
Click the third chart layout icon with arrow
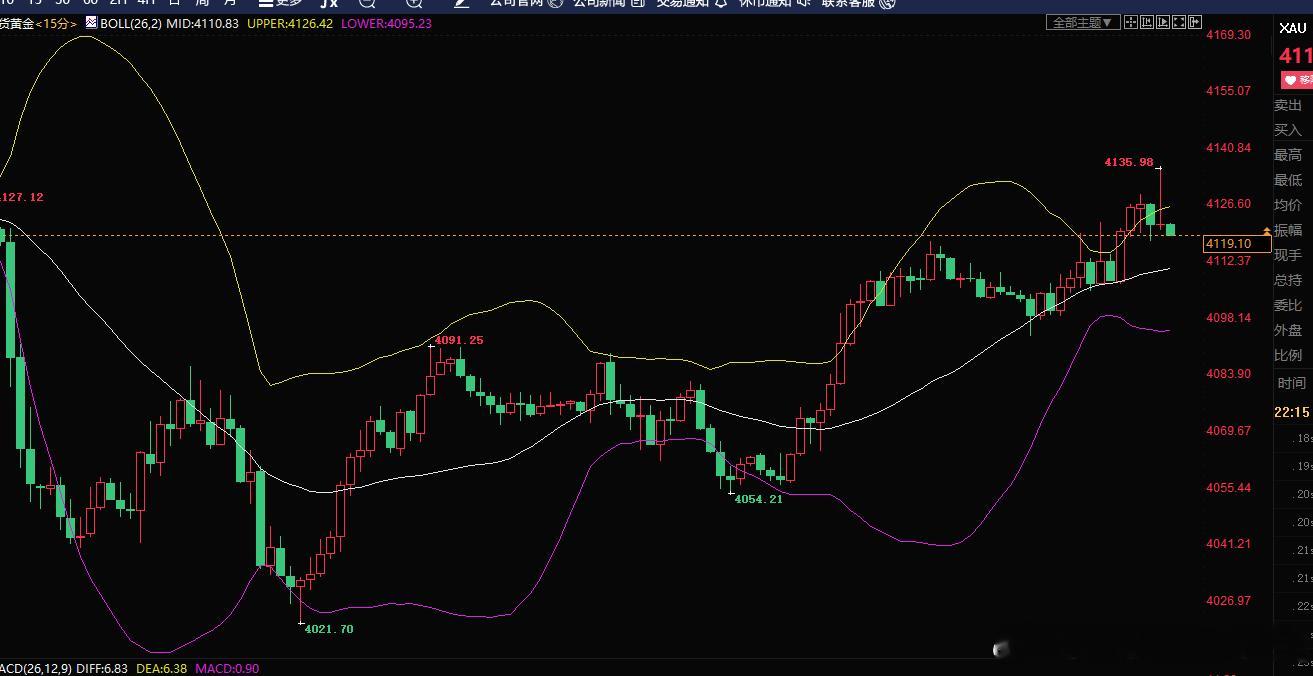click(1163, 22)
